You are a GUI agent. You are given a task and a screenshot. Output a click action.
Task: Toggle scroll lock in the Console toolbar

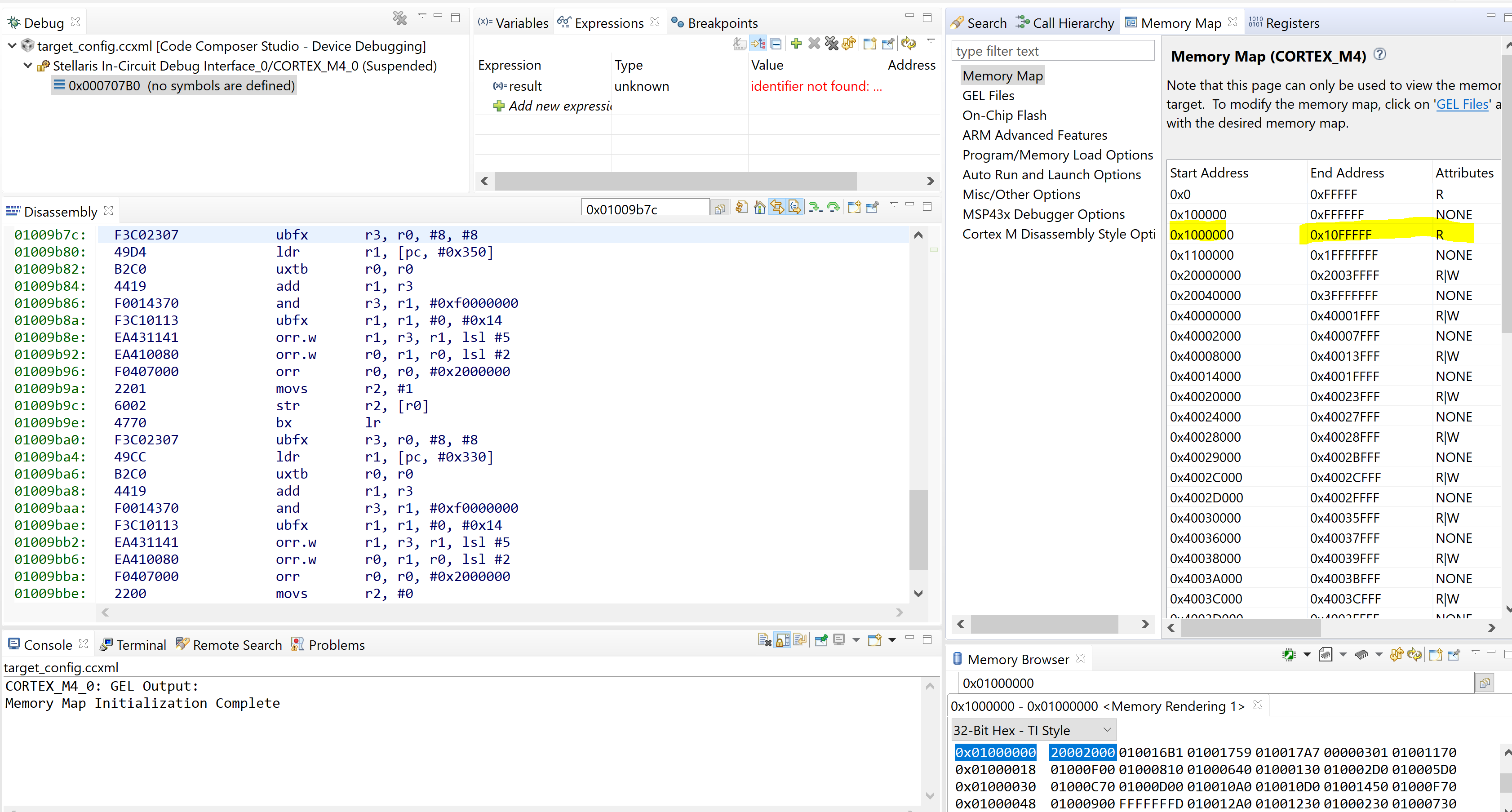pyautogui.click(x=782, y=640)
